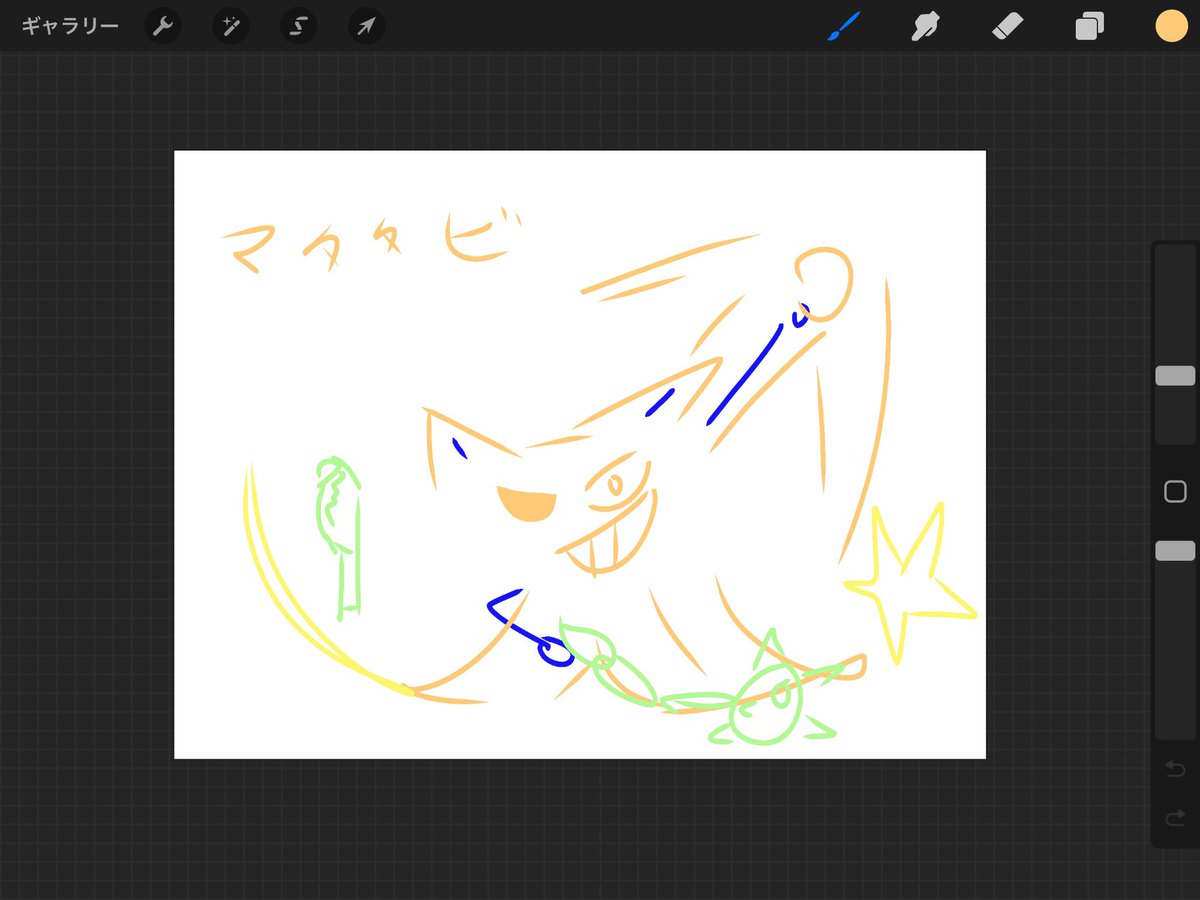
Task: Open the ギャラリー gallery
Action: click(70, 27)
